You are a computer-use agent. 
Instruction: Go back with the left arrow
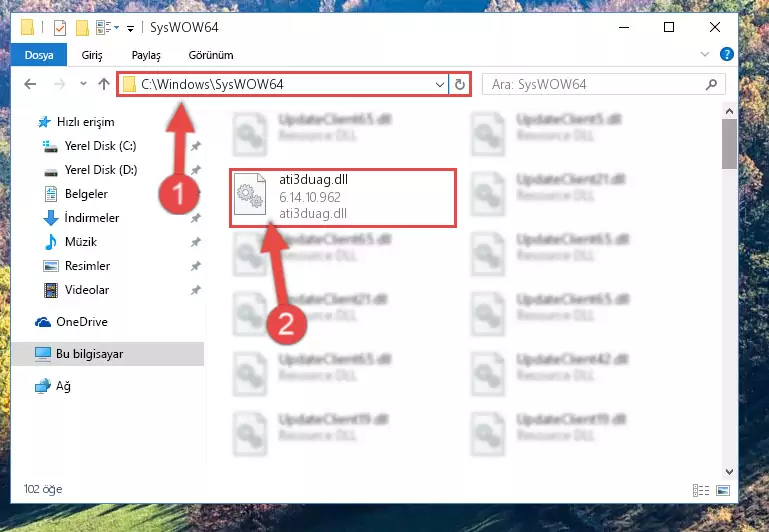click(x=30, y=84)
